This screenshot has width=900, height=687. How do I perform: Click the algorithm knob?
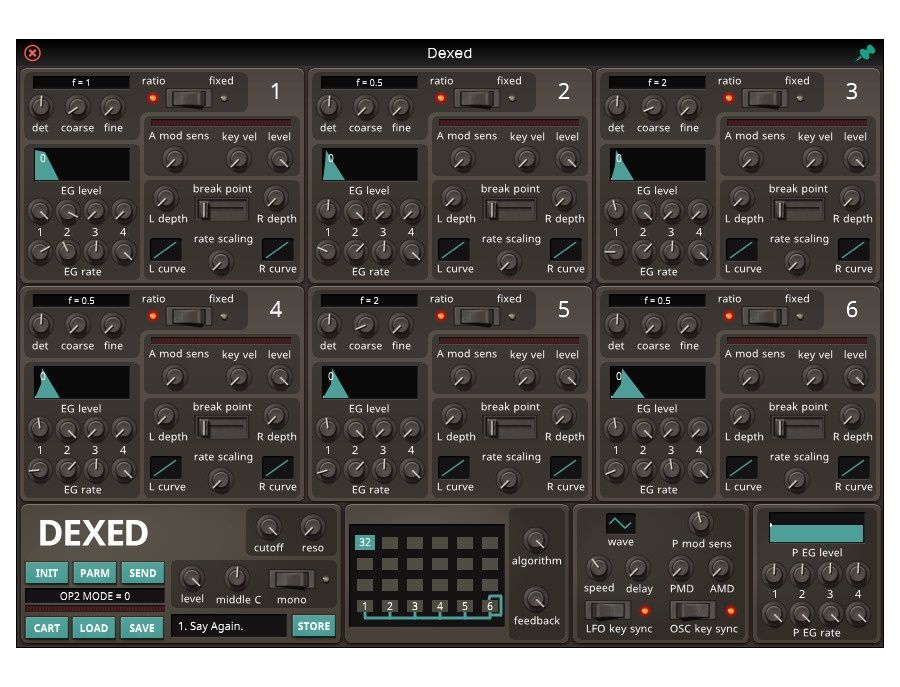point(536,539)
